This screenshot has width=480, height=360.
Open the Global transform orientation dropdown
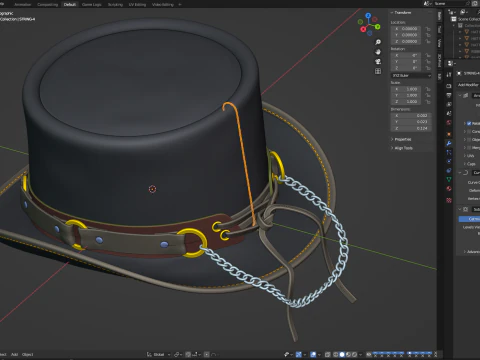pyautogui.click(x=159, y=354)
